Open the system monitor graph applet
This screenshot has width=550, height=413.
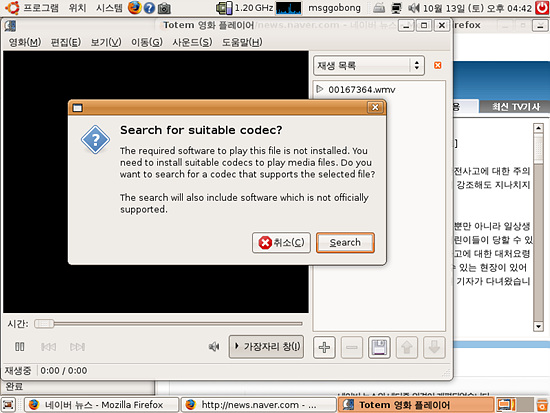click(288, 8)
